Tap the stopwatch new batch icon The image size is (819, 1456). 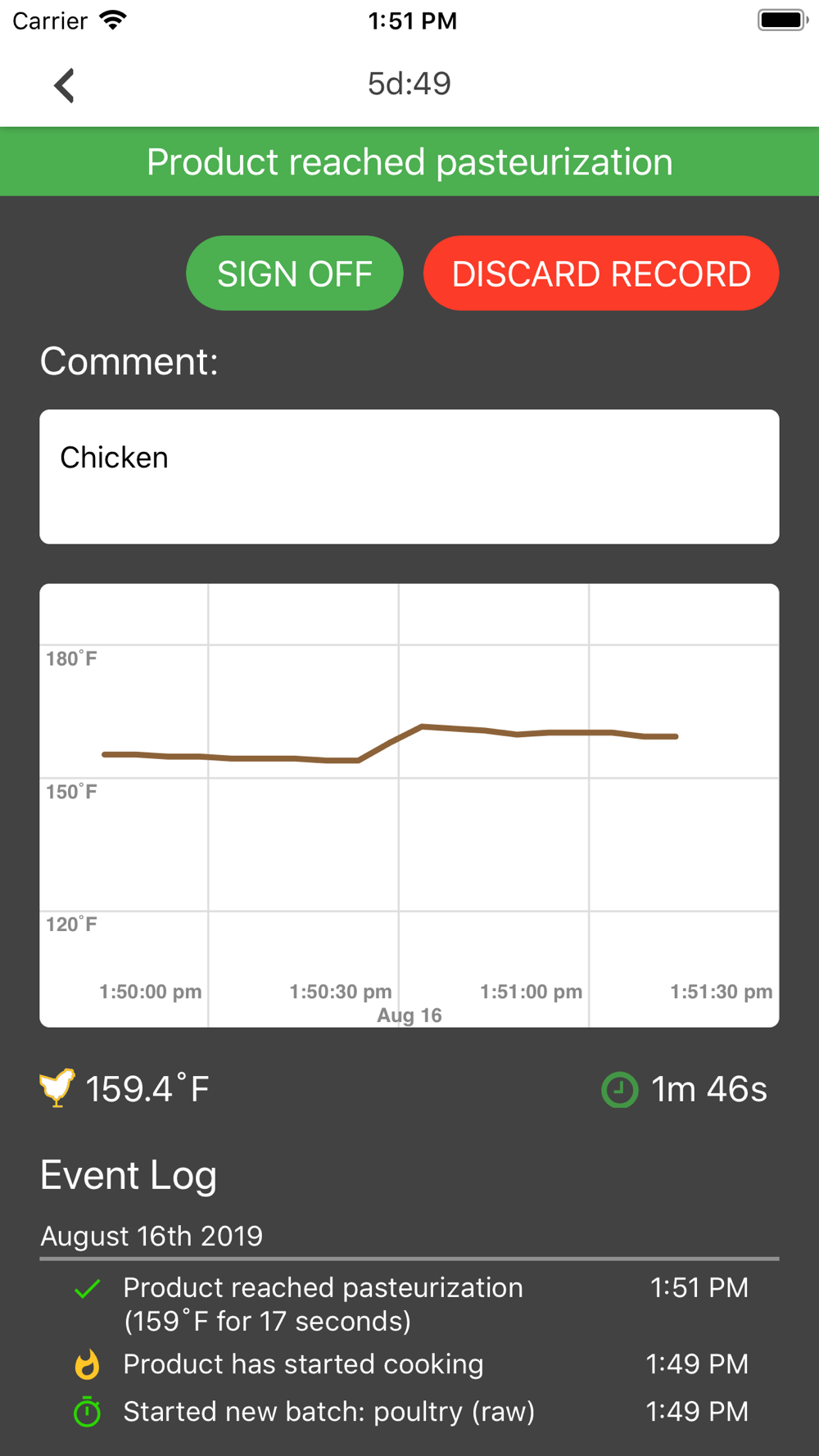(87, 1413)
